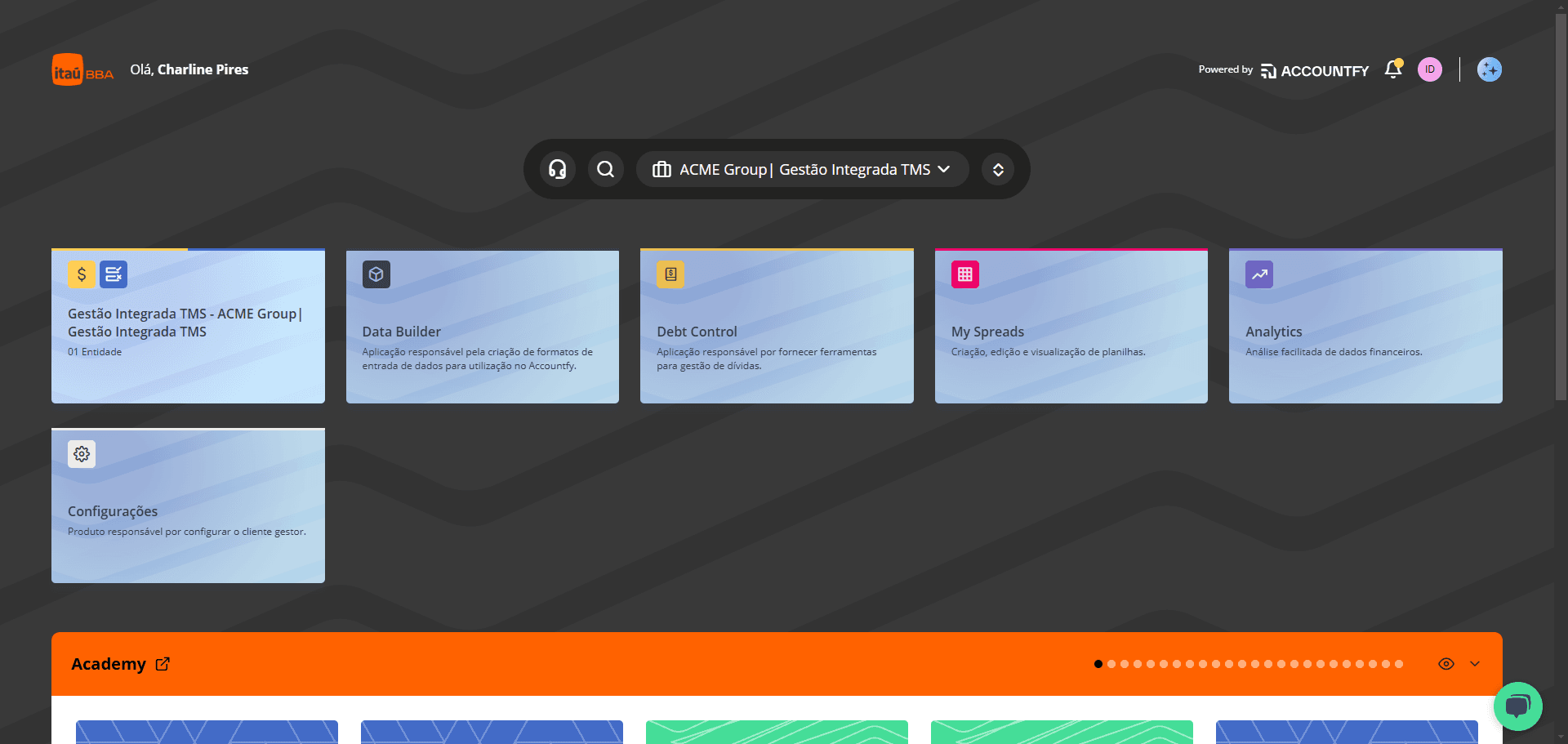Viewport: 1568px width, 744px height.
Task: Open the notifications bell
Action: click(x=1393, y=69)
